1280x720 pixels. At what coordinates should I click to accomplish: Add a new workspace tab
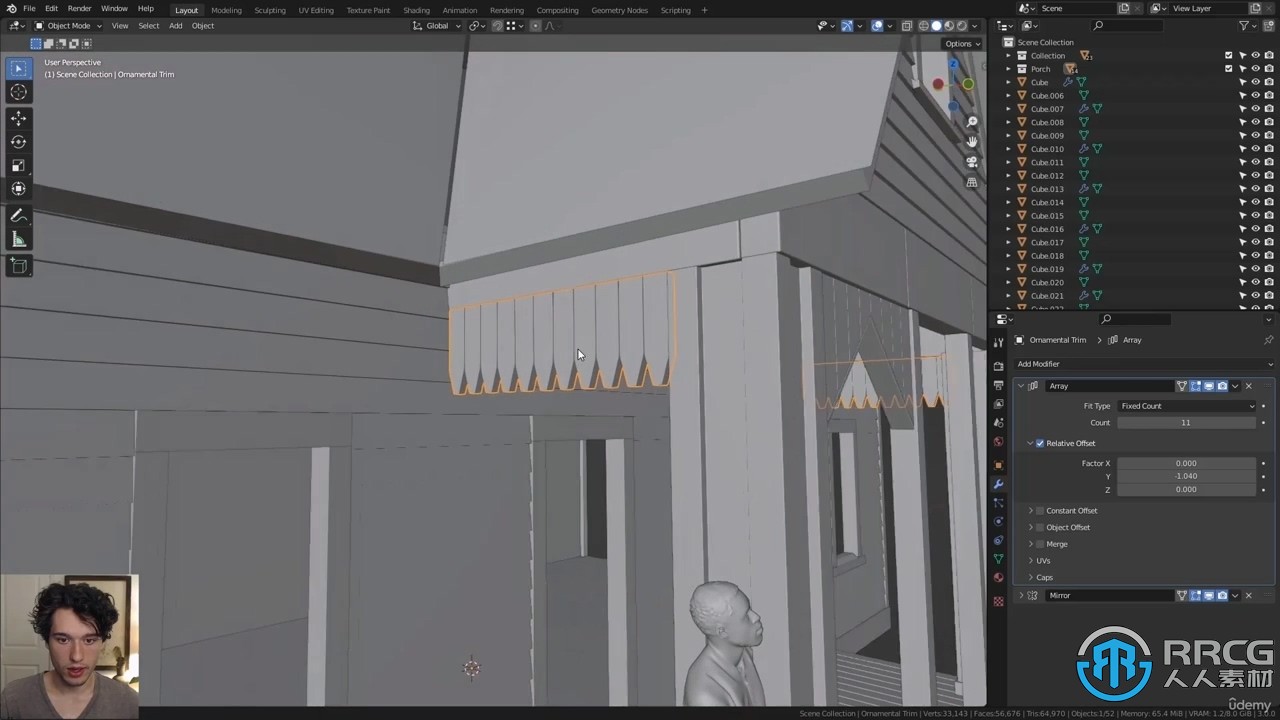point(704,10)
